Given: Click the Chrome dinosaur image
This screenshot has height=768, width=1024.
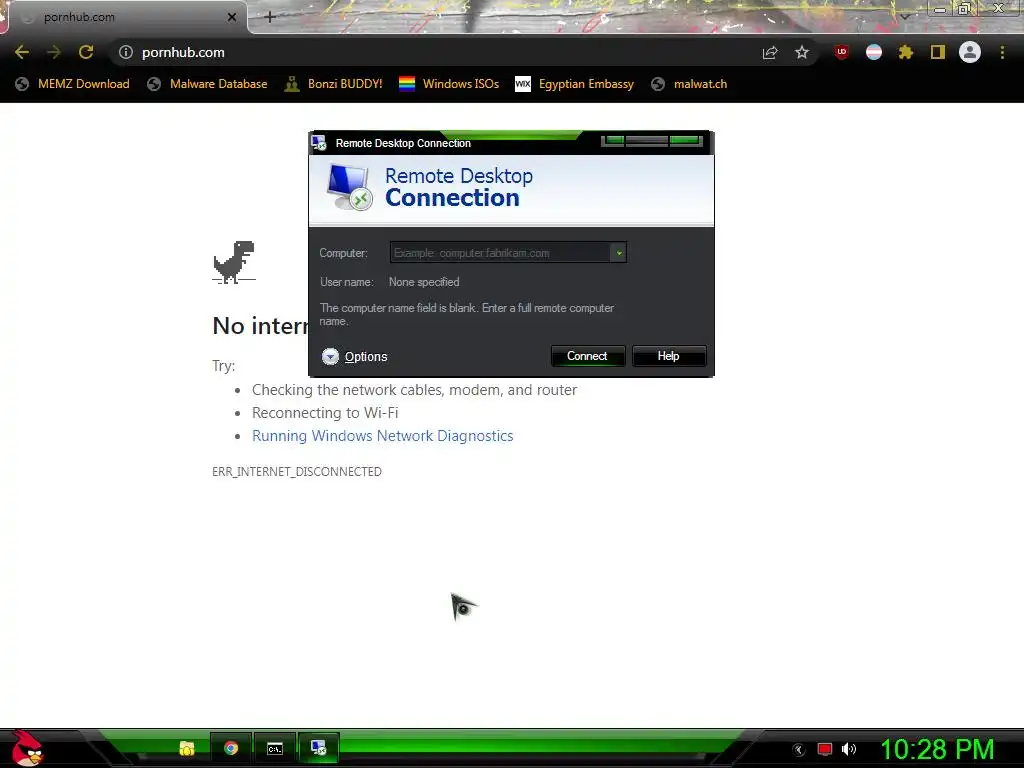Looking at the screenshot, I should (x=234, y=262).
